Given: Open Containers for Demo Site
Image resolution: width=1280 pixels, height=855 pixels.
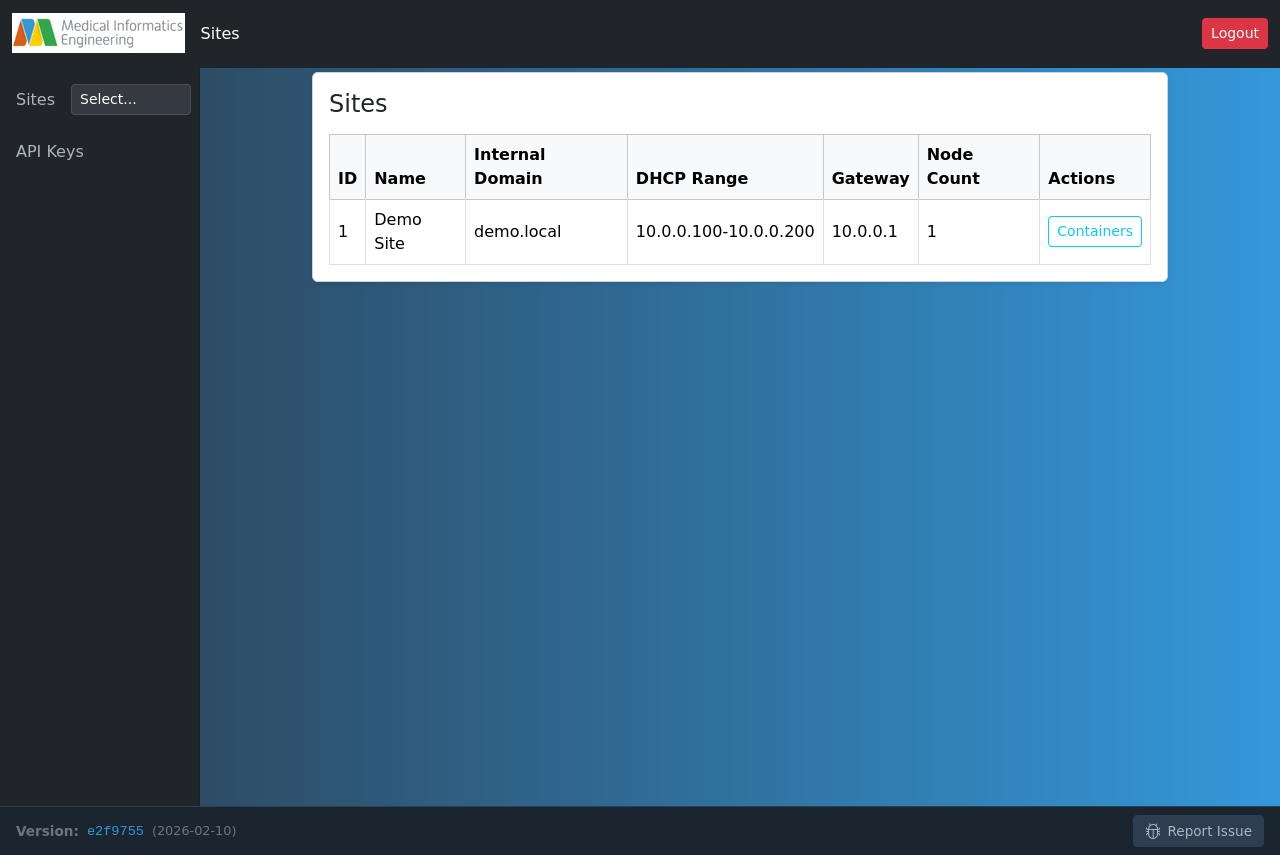Looking at the screenshot, I should tap(1094, 231).
